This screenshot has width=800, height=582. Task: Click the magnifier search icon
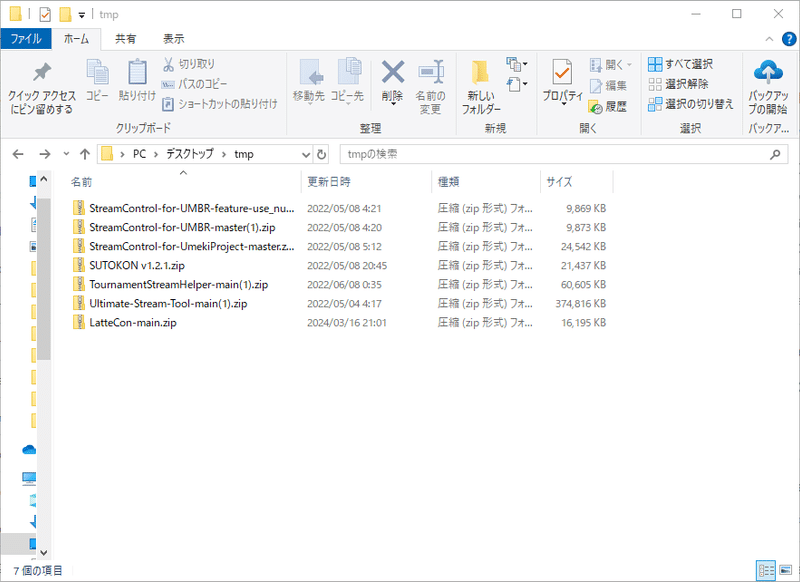tap(775, 154)
